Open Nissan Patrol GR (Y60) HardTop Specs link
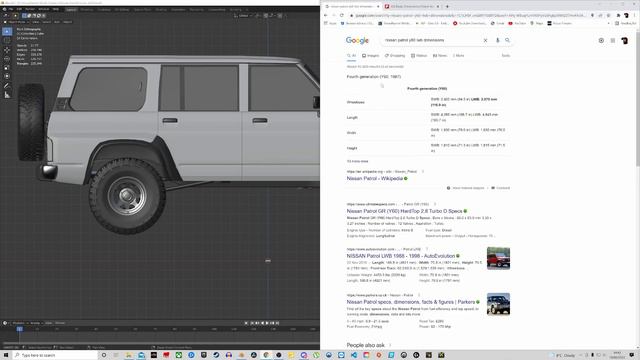The image size is (640, 360). point(404,211)
